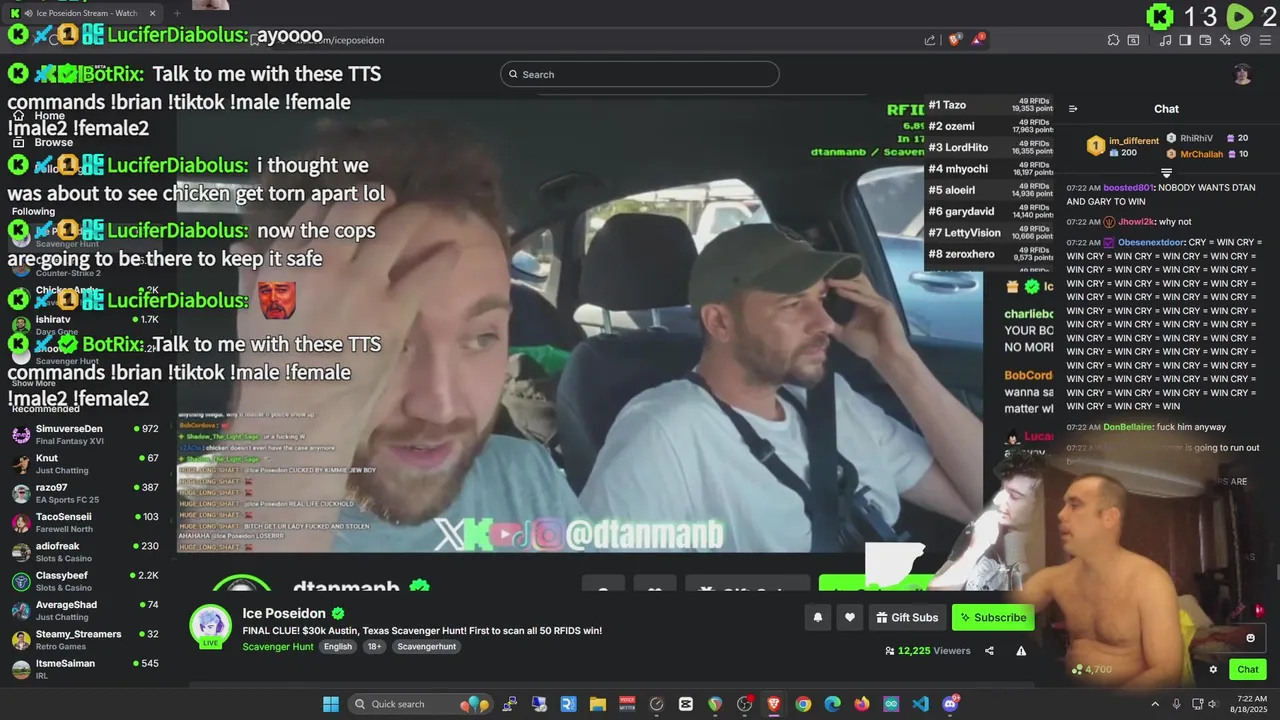The height and width of the screenshot is (720, 1280).
Task: Open the emote picker smiley icon
Action: [x=1250, y=638]
